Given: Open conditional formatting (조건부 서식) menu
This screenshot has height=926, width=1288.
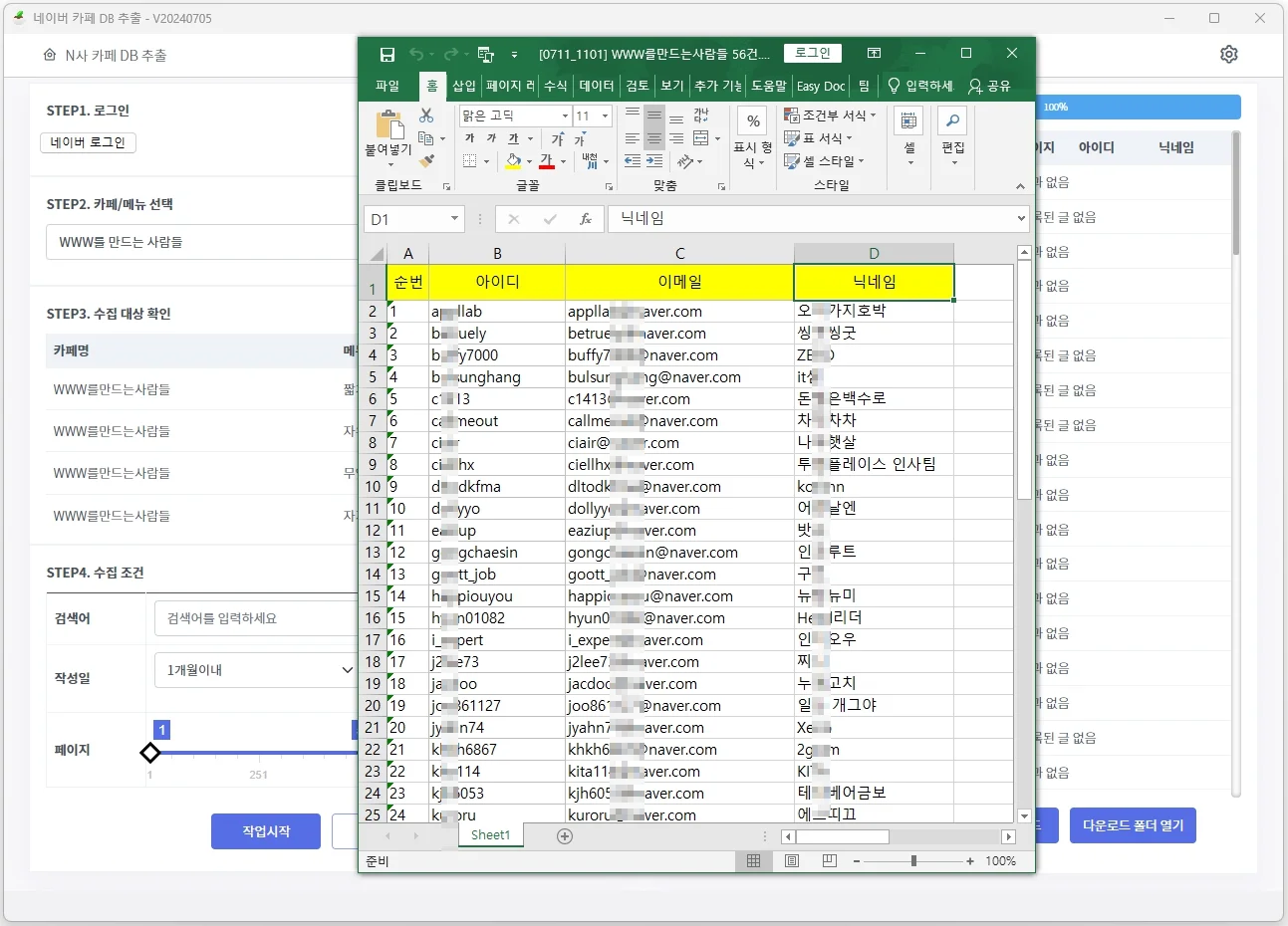Looking at the screenshot, I should tap(831, 116).
